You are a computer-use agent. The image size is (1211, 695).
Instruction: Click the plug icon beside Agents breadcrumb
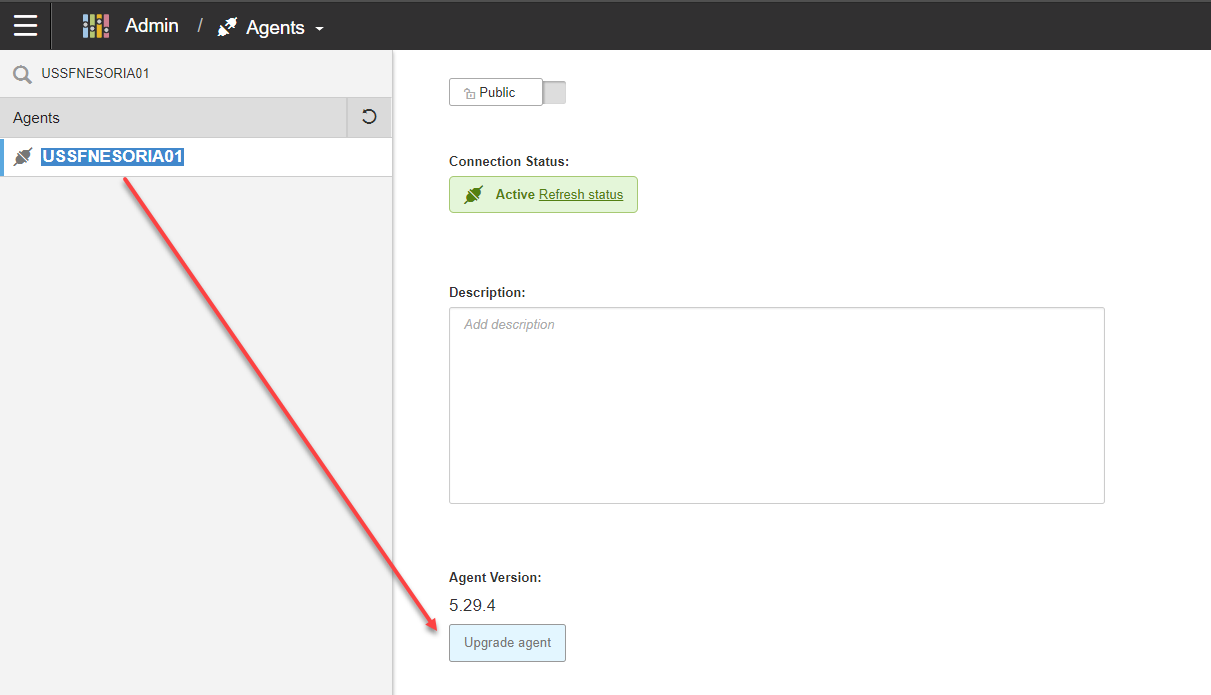(228, 27)
